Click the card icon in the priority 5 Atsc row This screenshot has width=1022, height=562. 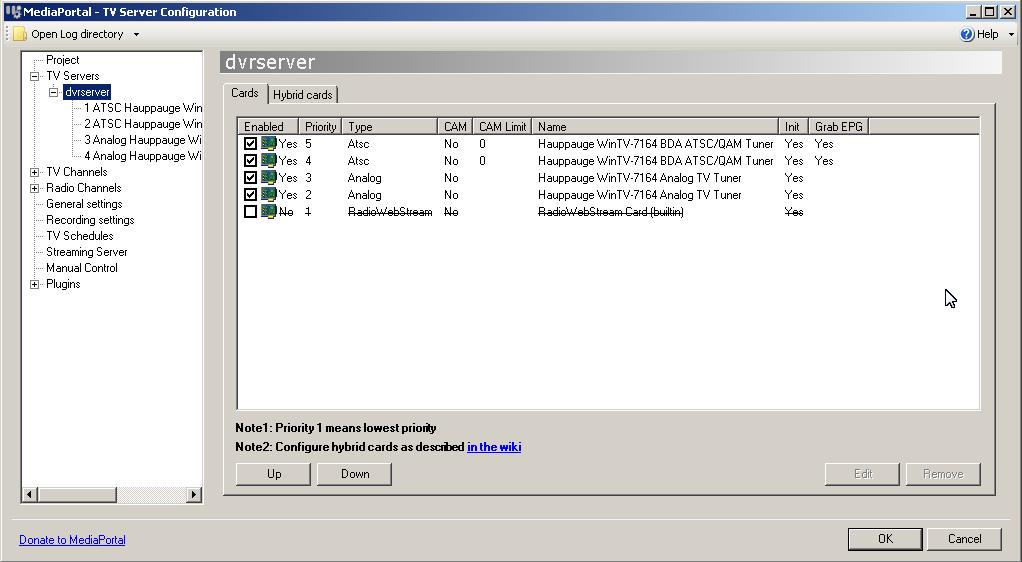pos(269,144)
